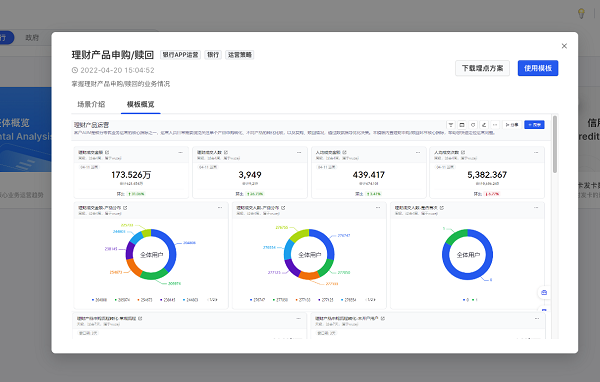Image resolution: width=600 pixels, height=382 pixels.
Task: Click the 运营策略 tag
Action: click(240, 55)
